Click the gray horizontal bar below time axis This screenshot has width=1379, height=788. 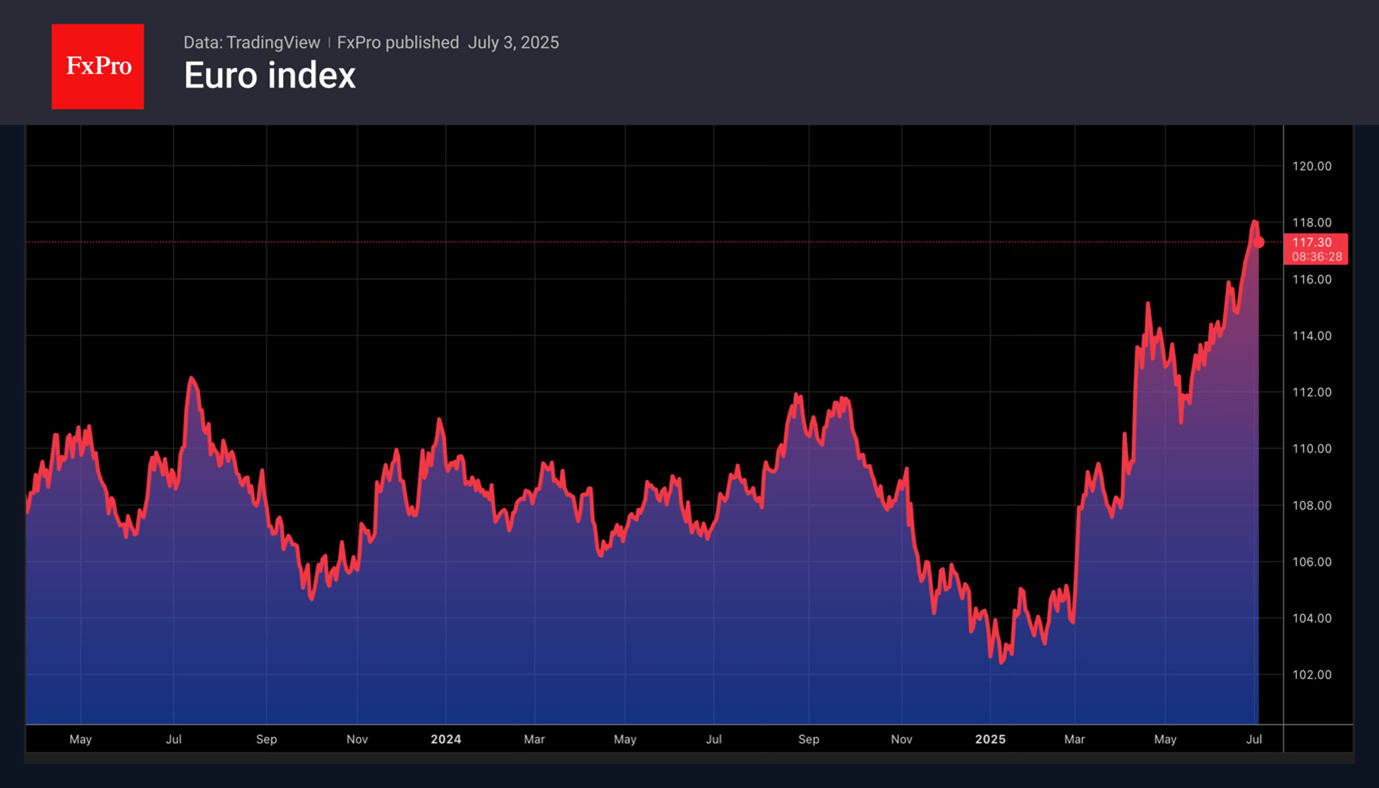click(689, 758)
